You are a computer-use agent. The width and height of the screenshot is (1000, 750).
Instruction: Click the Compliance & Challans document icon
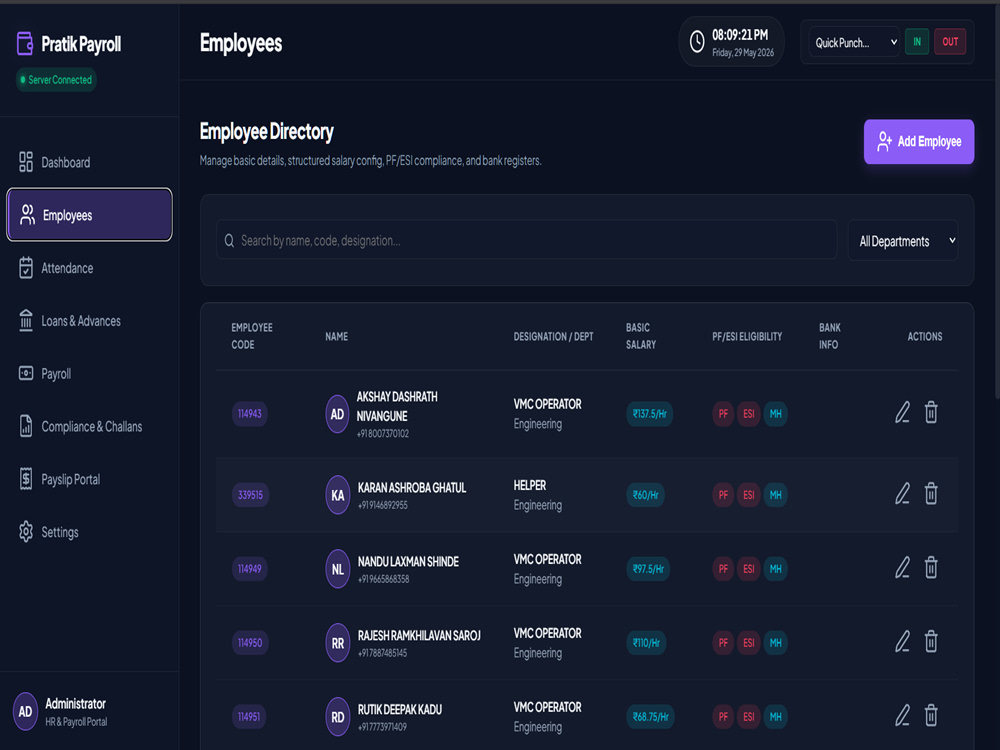tap(26, 426)
